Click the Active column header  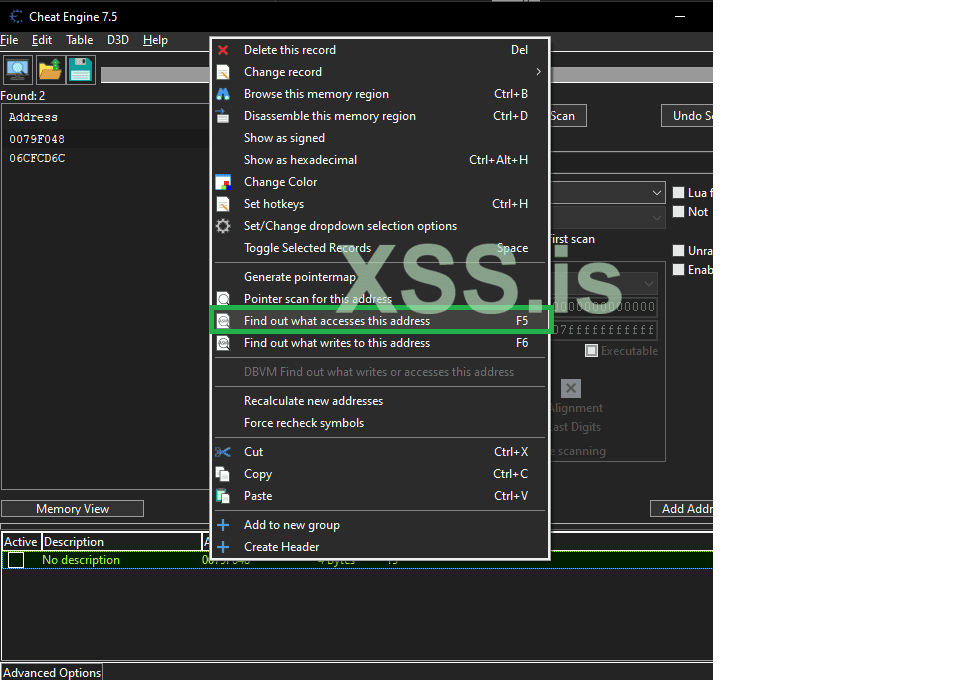21,542
